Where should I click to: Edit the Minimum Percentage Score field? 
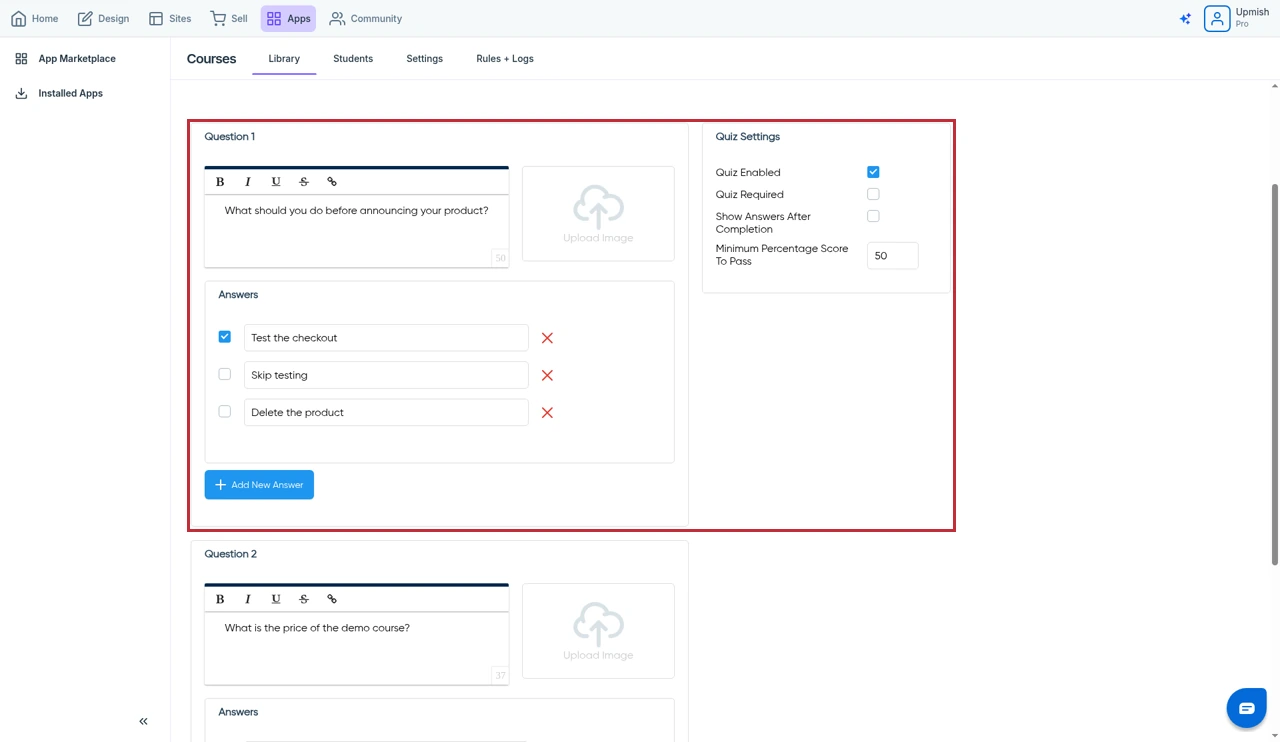(892, 256)
